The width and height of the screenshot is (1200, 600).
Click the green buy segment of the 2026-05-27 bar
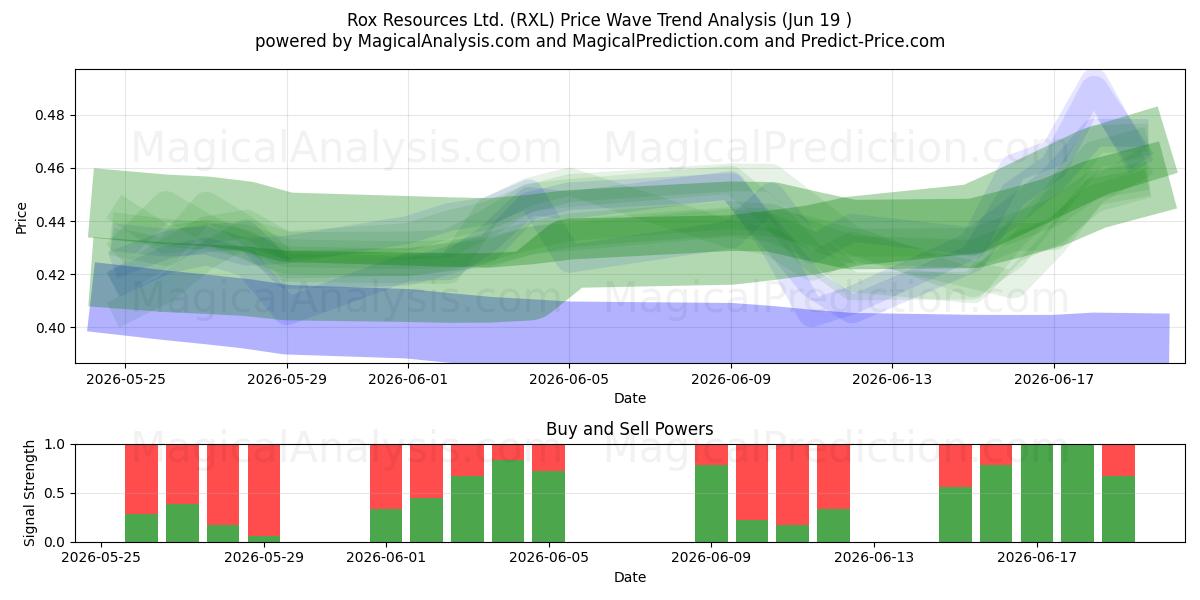[x=182, y=523]
